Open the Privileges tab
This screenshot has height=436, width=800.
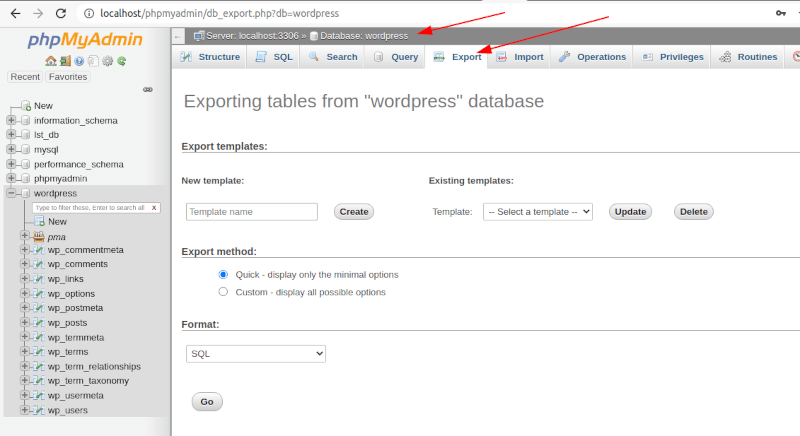pos(672,57)
